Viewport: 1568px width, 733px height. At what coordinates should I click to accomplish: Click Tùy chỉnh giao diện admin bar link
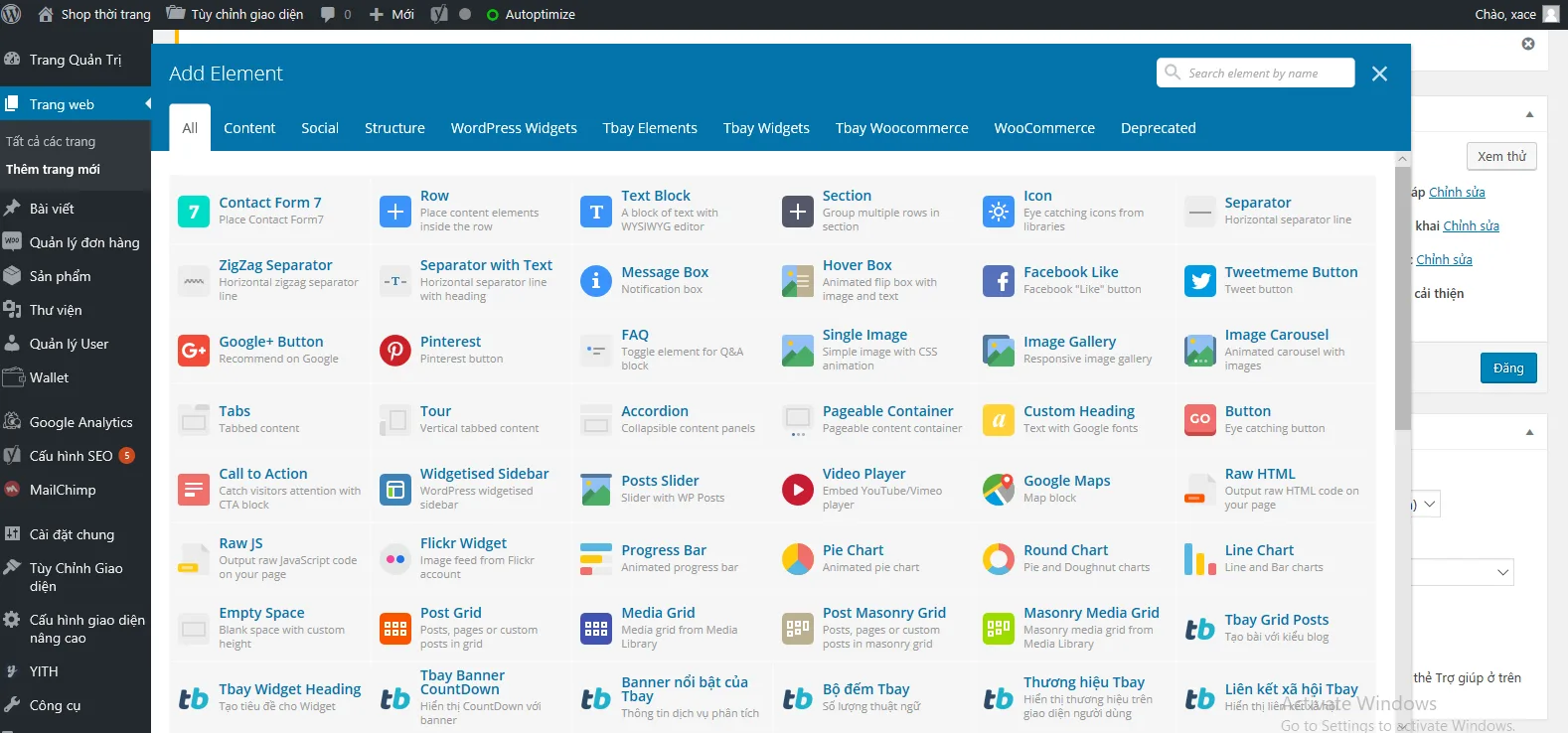point(235,14)
